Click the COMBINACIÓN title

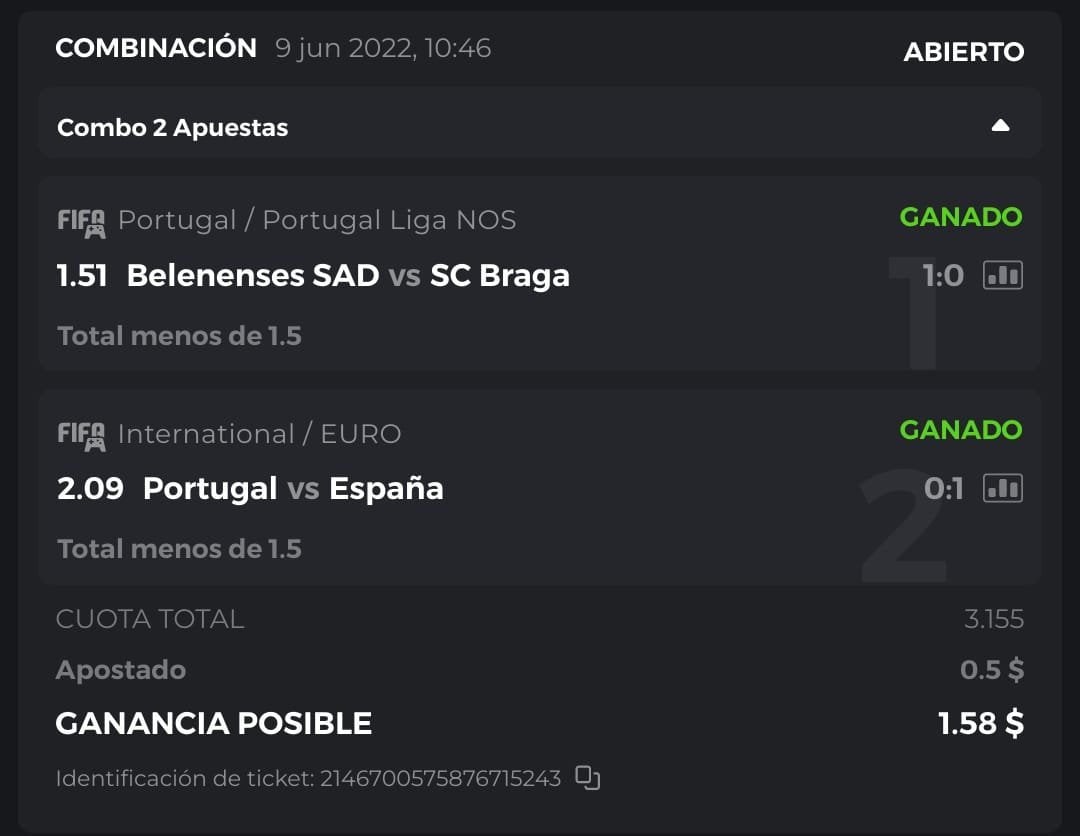156,48
